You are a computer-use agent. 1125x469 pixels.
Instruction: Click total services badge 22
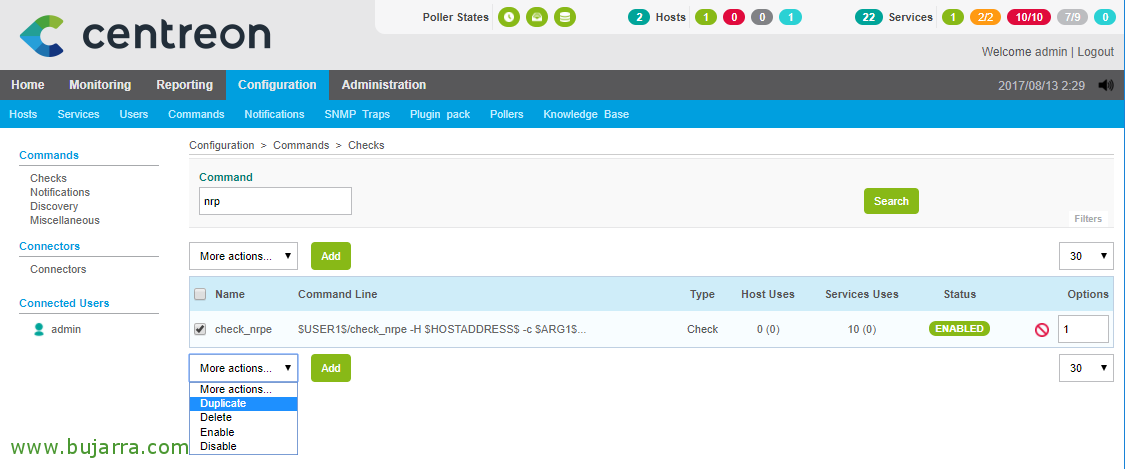tap(869, 17)
